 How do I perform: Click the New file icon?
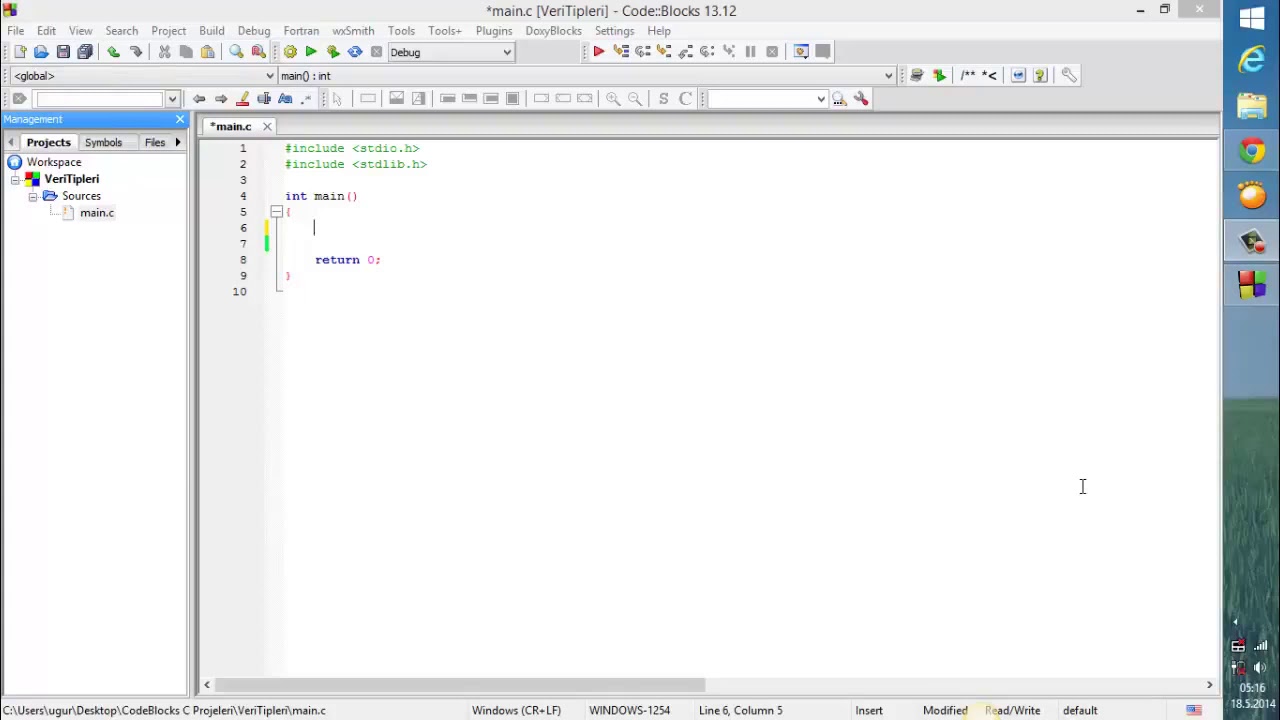[19, 52]
